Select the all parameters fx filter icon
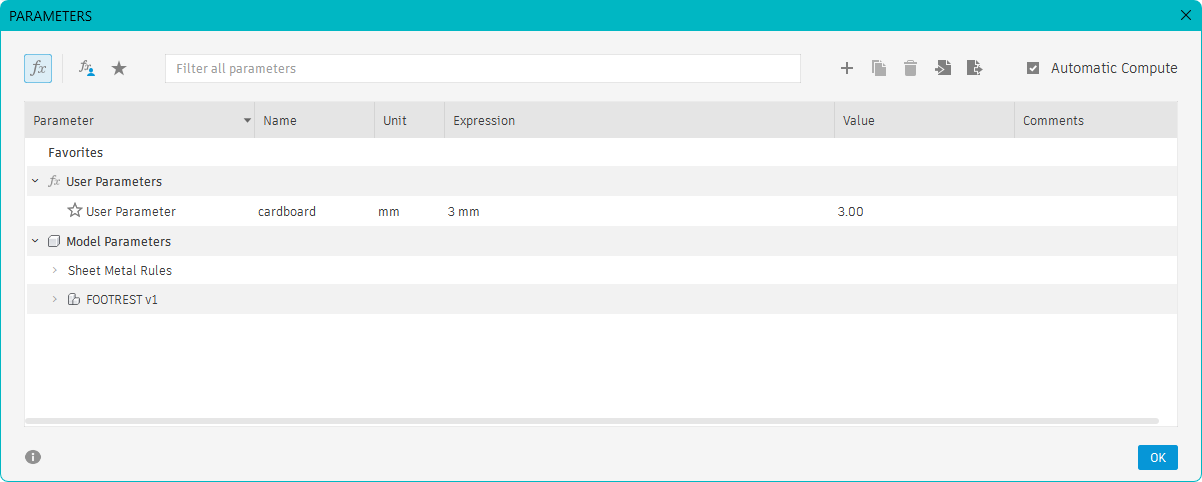This screenshot has width=1202, height=482. tap(38, 68)
